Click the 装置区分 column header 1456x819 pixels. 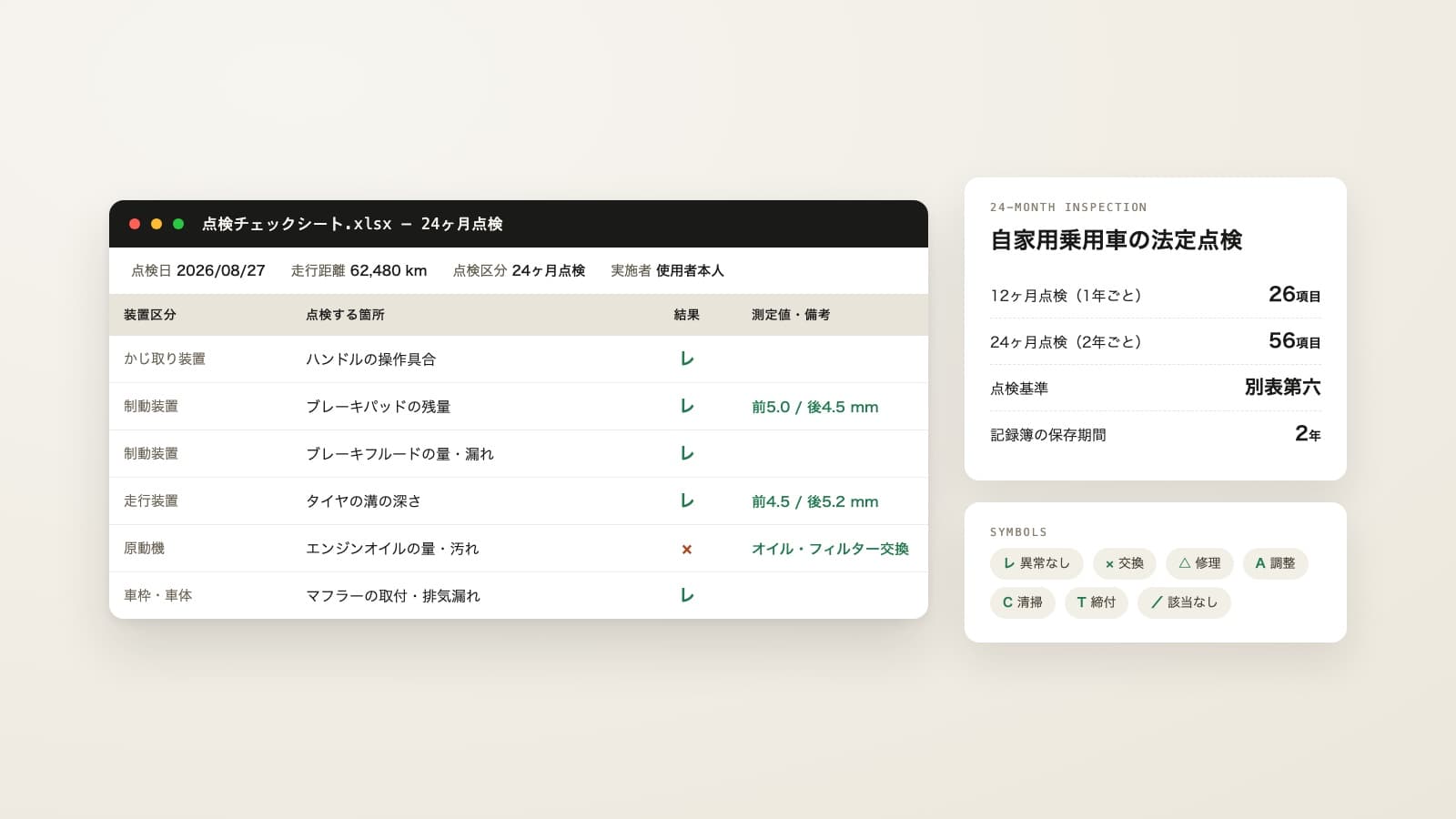click(x=150, y=315)
